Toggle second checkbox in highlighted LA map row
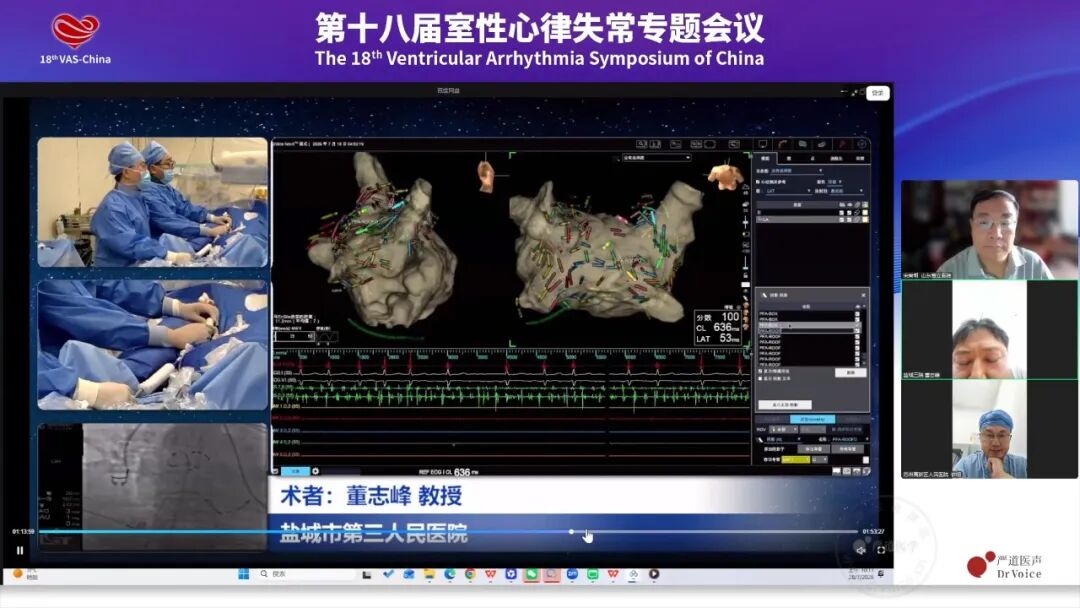Screen dimensions: 1080x608 [849, 220]
